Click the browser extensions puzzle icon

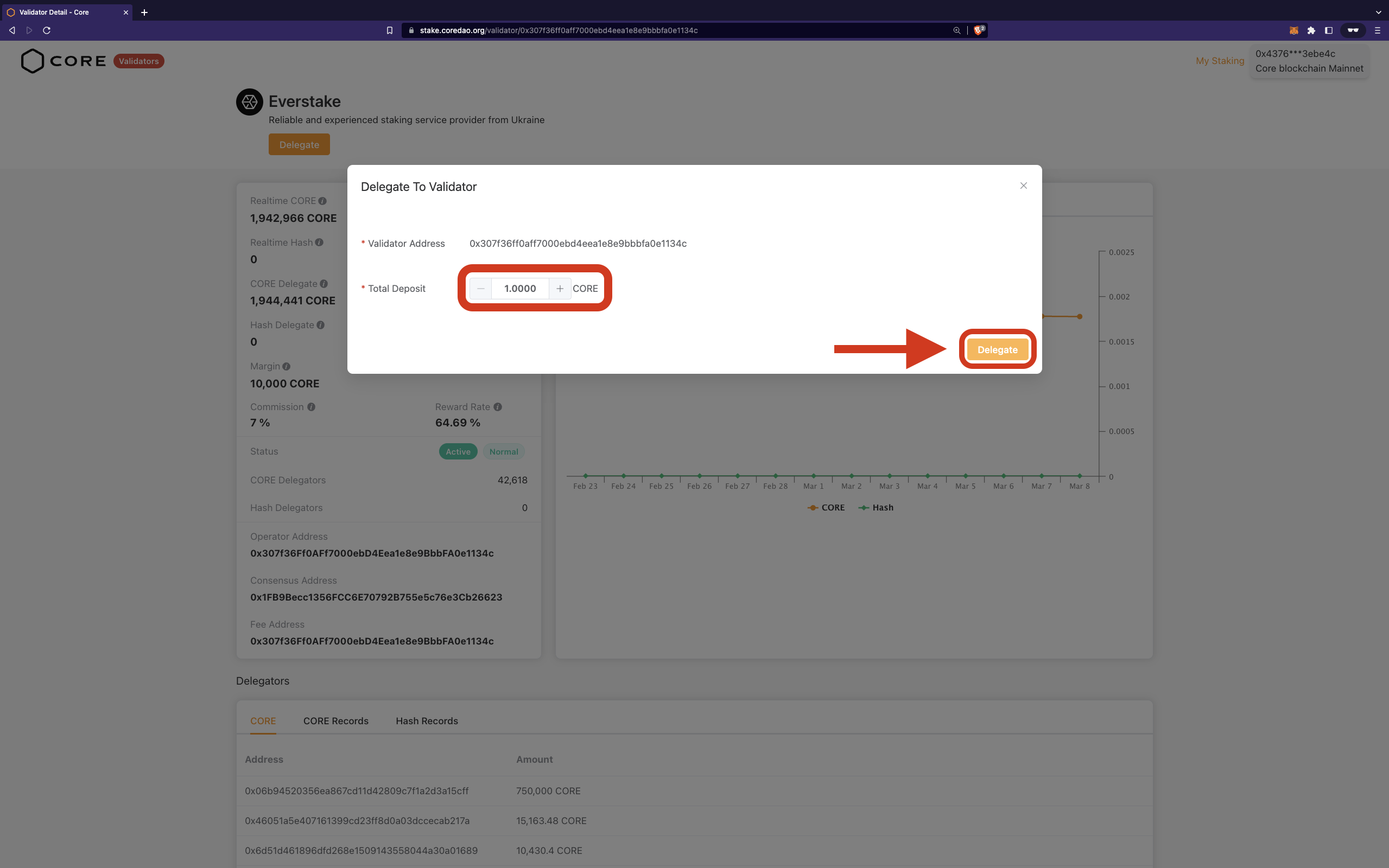pyautogui.click(x=1311, y=30)
